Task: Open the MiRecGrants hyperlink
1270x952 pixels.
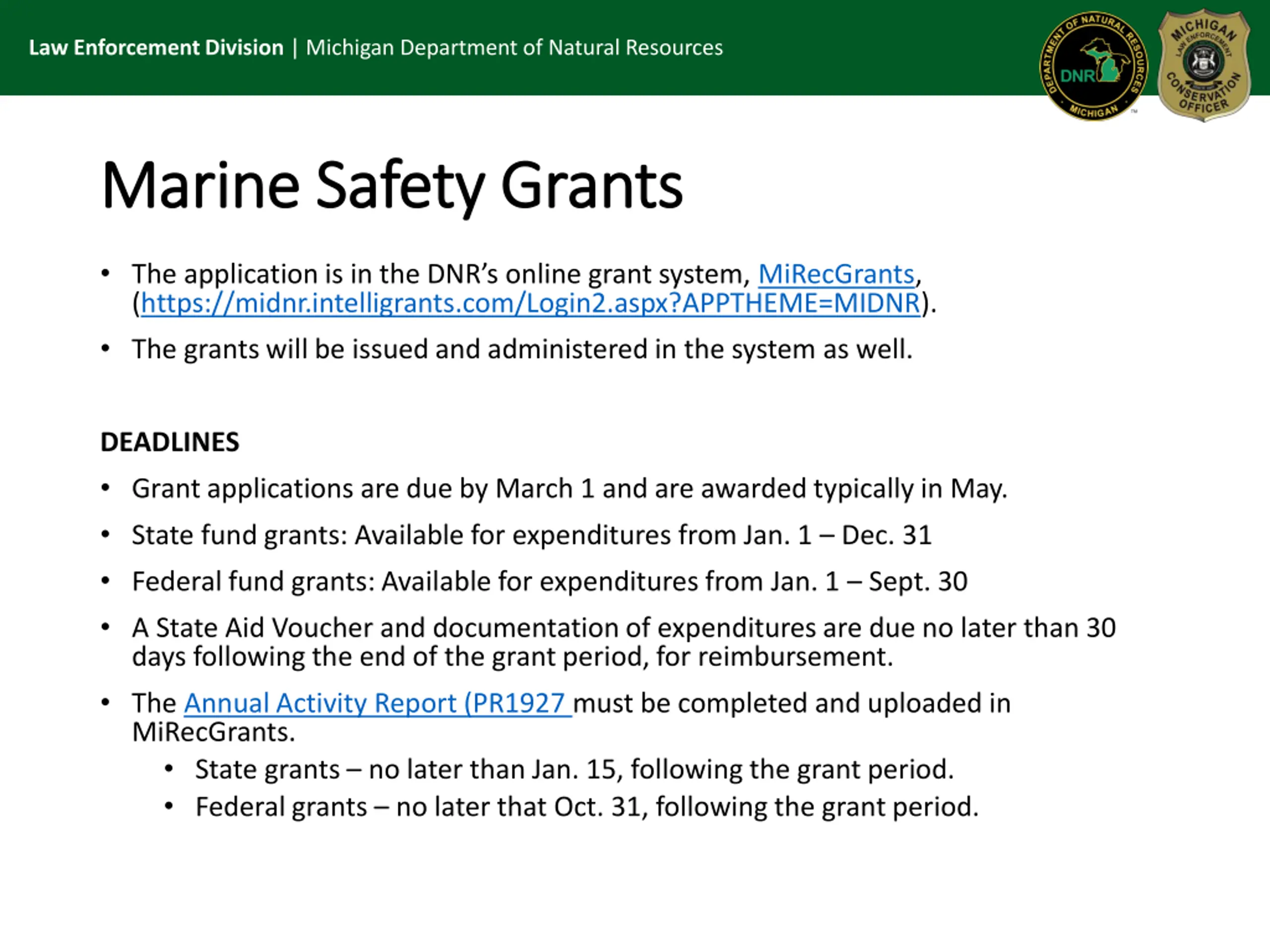Action: pyautogui.click(x=836, y=274)
